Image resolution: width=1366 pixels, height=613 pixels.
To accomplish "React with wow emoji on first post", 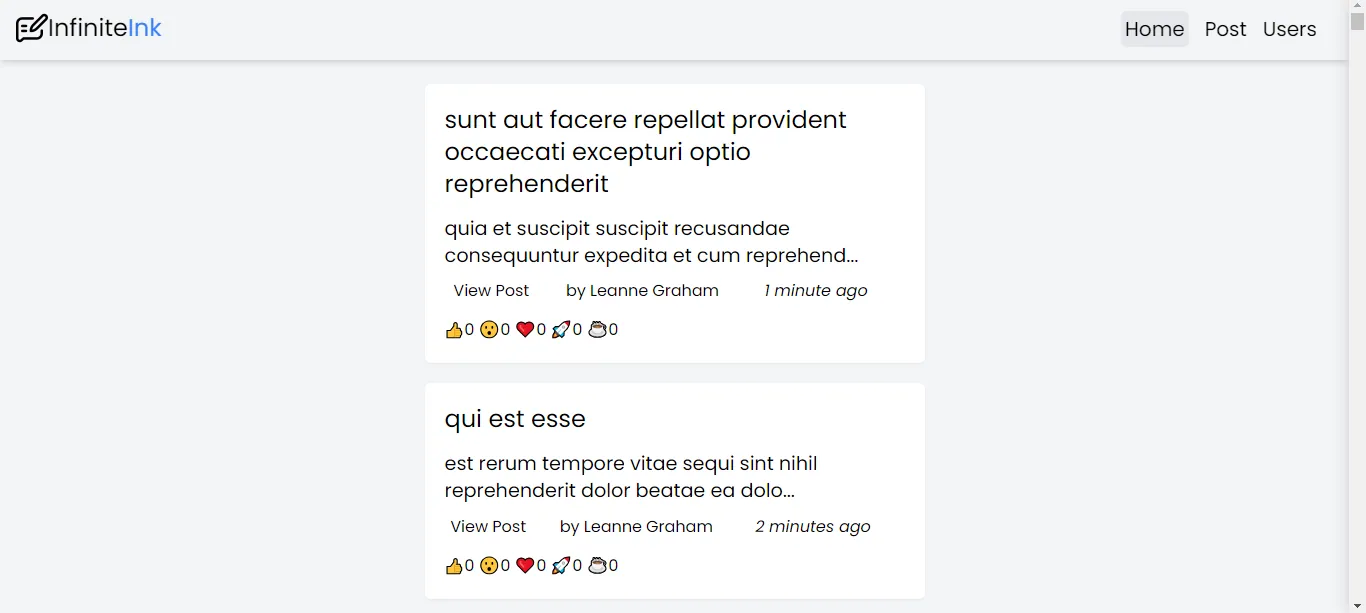I will point(495,330).
